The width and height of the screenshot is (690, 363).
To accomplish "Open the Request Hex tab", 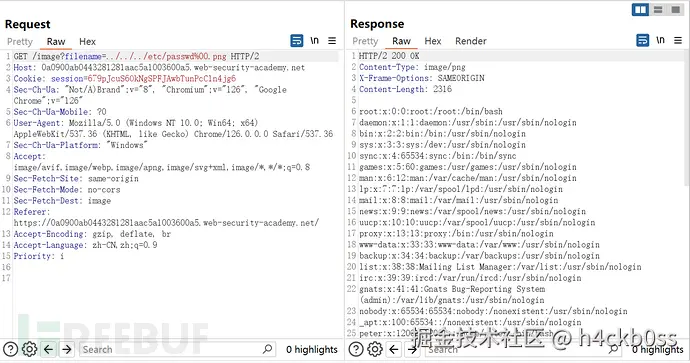I will coord(87,41).
